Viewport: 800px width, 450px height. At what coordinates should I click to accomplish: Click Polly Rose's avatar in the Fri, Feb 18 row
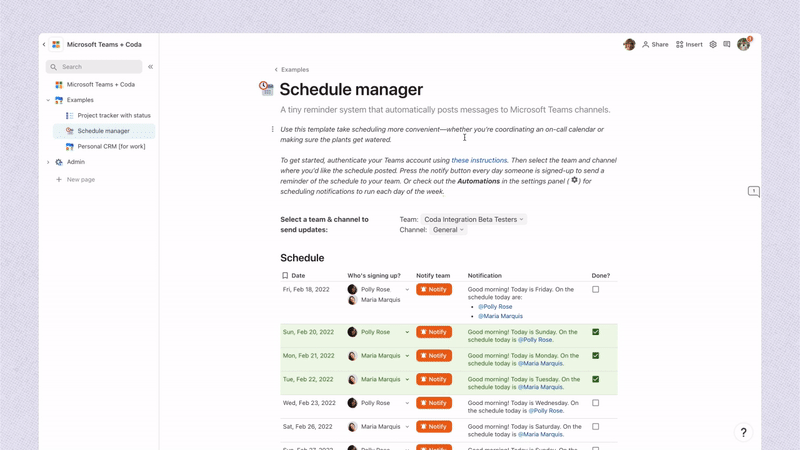pos(352,289)
